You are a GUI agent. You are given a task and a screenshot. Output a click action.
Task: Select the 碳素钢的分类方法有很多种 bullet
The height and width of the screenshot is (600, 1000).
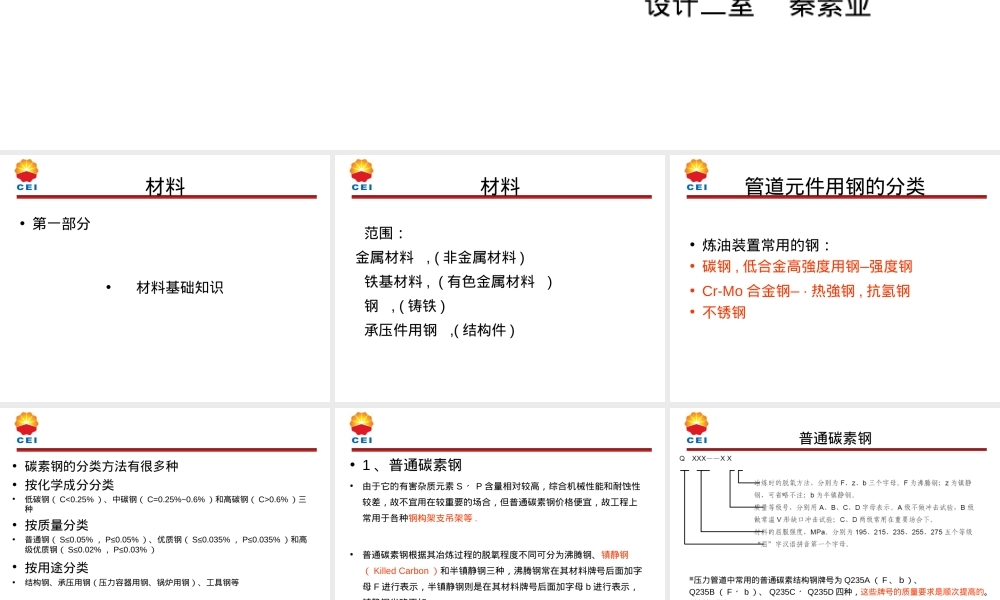[101, 466]
